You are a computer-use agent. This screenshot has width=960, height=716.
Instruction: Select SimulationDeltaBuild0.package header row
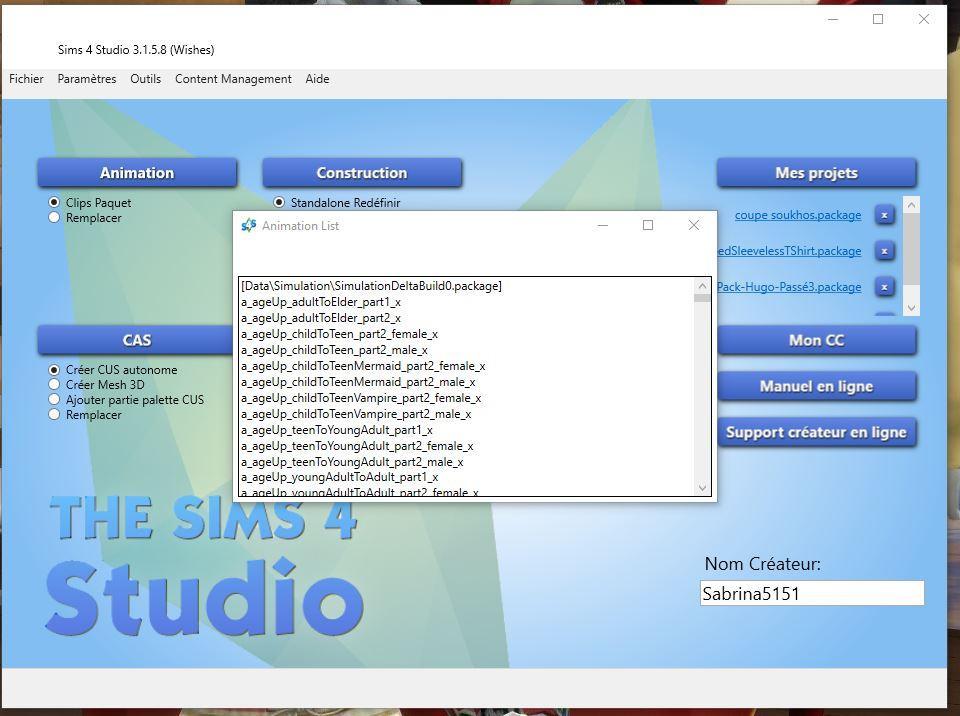coord(467,286)
